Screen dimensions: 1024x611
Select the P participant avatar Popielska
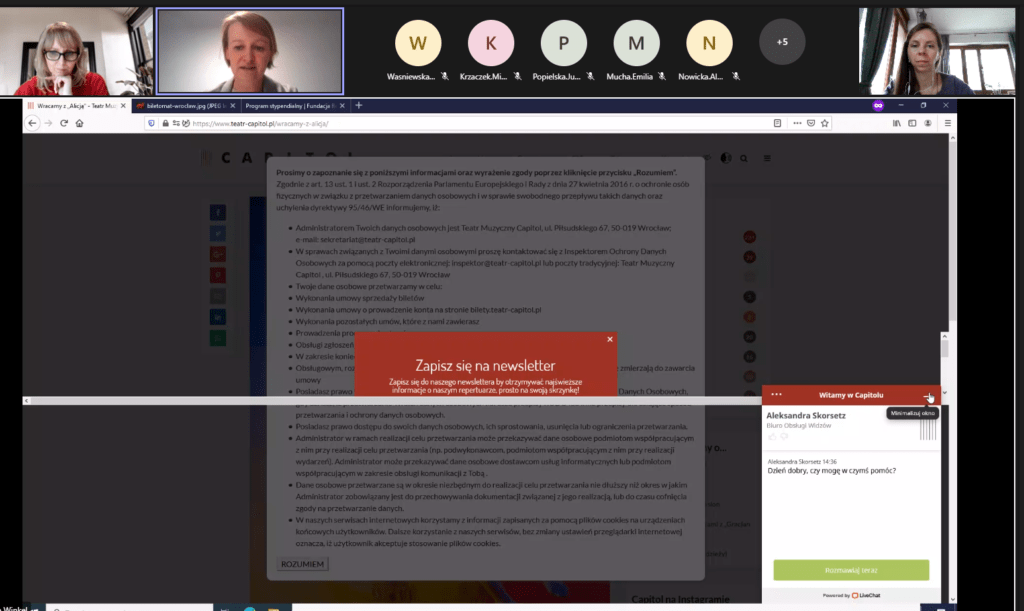tap(564, 43)
